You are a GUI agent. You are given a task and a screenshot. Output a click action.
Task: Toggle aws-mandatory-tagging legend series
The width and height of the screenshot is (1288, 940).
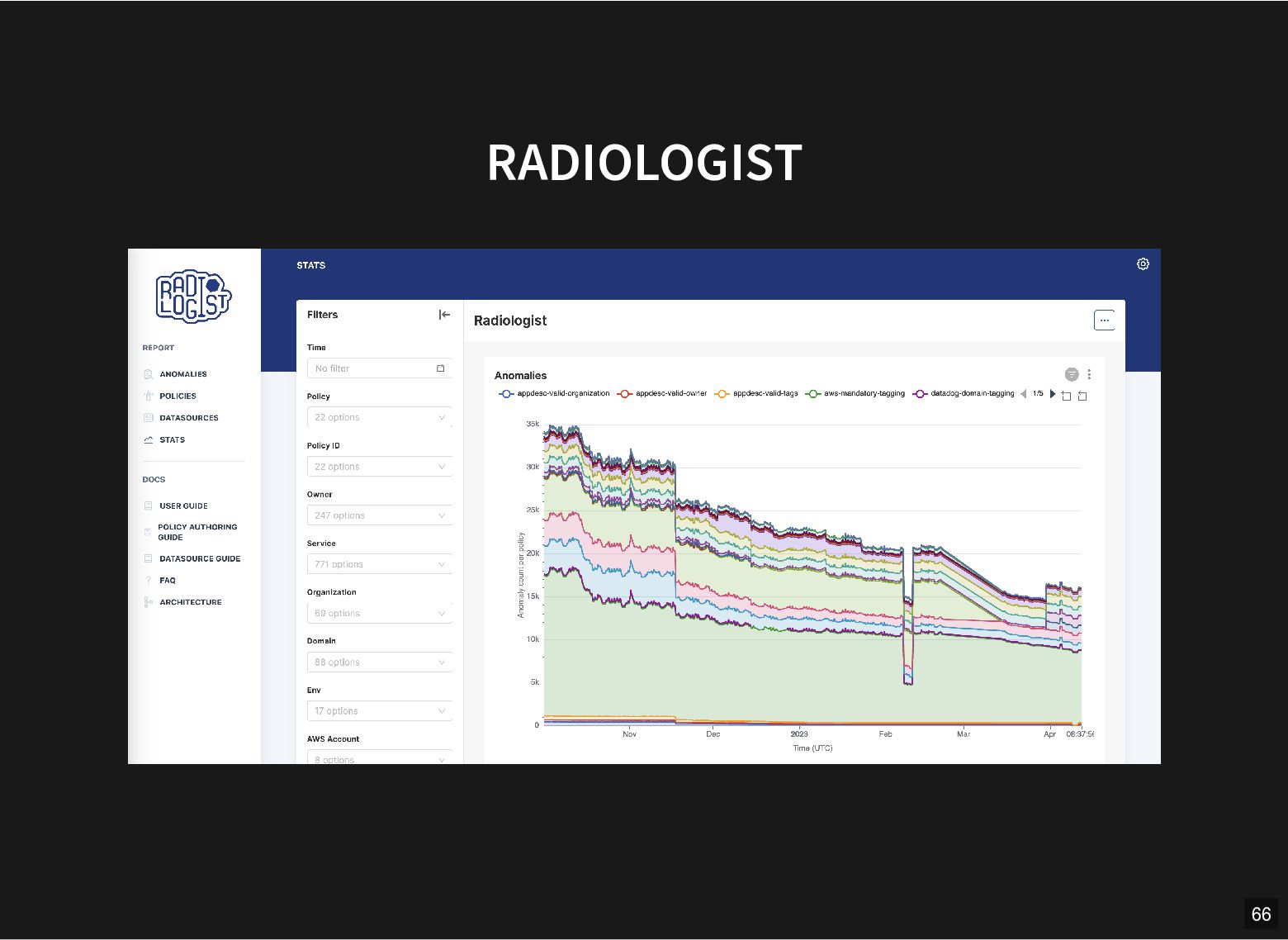[x=855, y=394]
